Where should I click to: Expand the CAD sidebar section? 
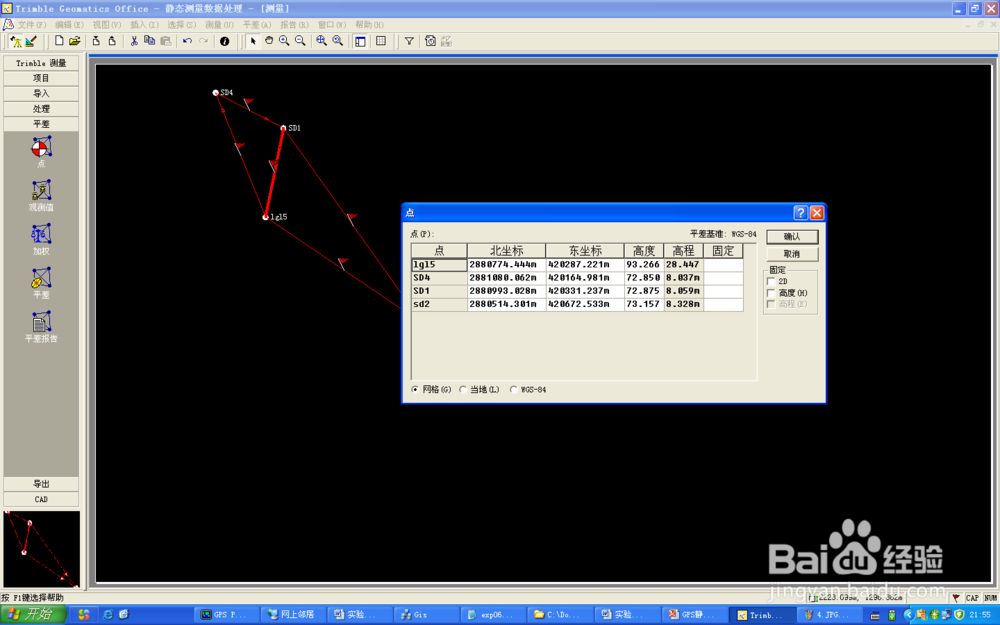tap(41, 499)
